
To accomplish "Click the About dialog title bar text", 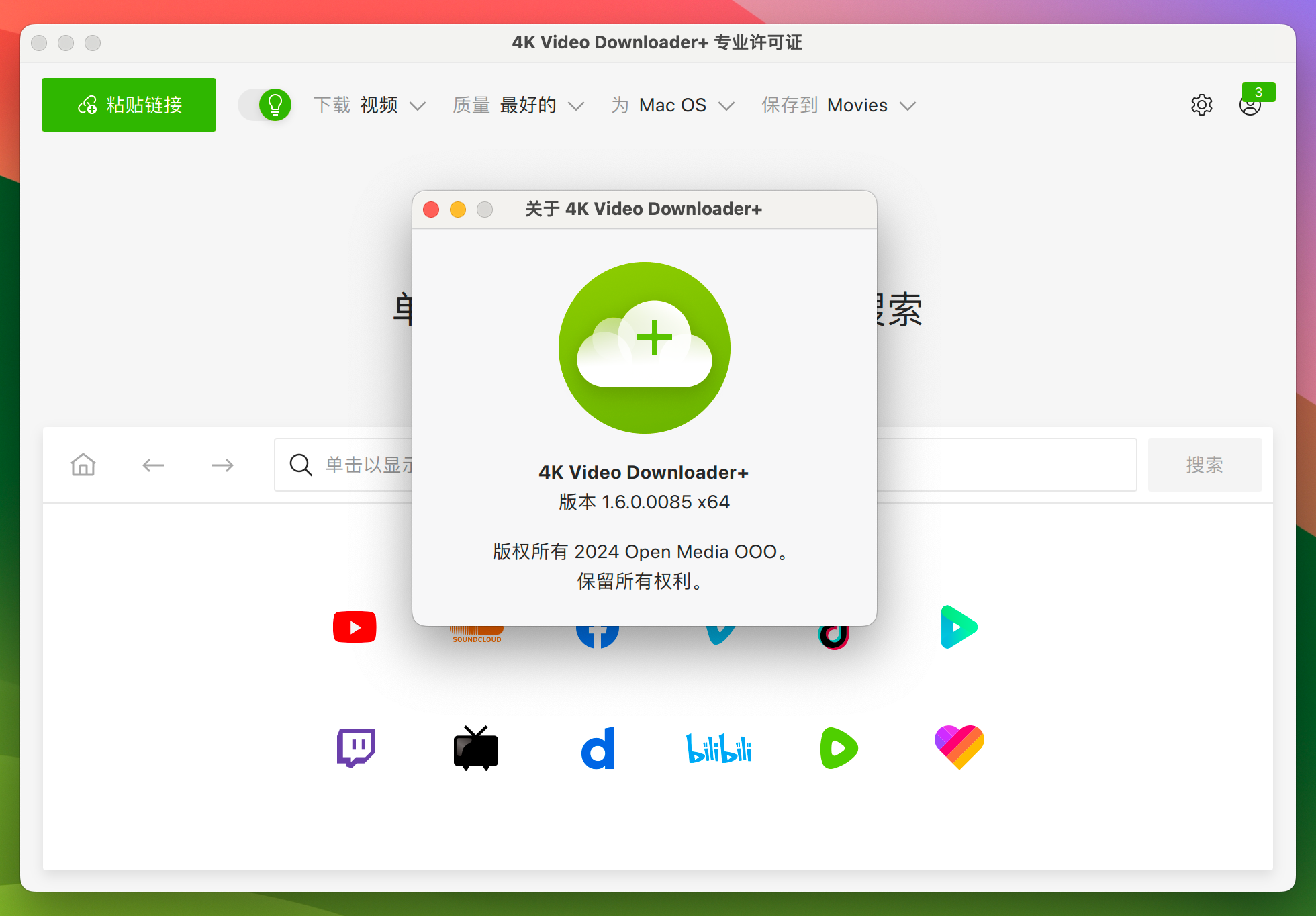I will pos(643,209).
